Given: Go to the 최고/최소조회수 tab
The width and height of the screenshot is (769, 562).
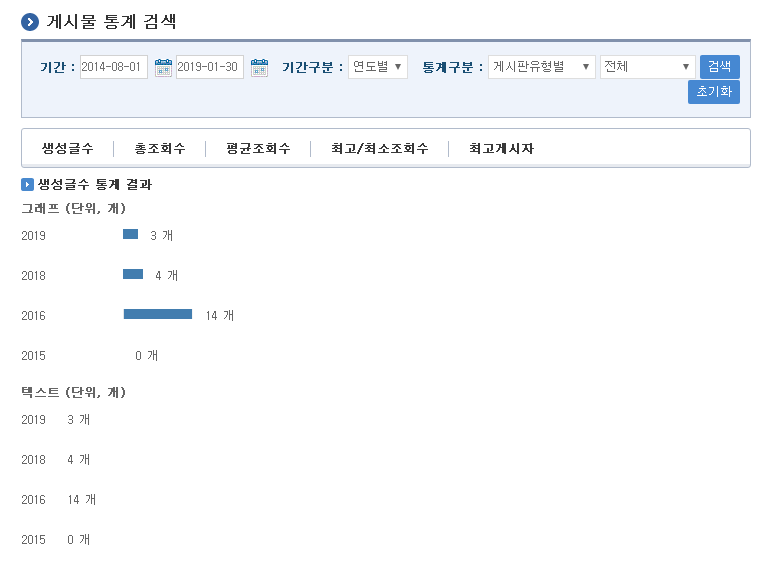Looking at the screenshot, I should coord(379,148).
